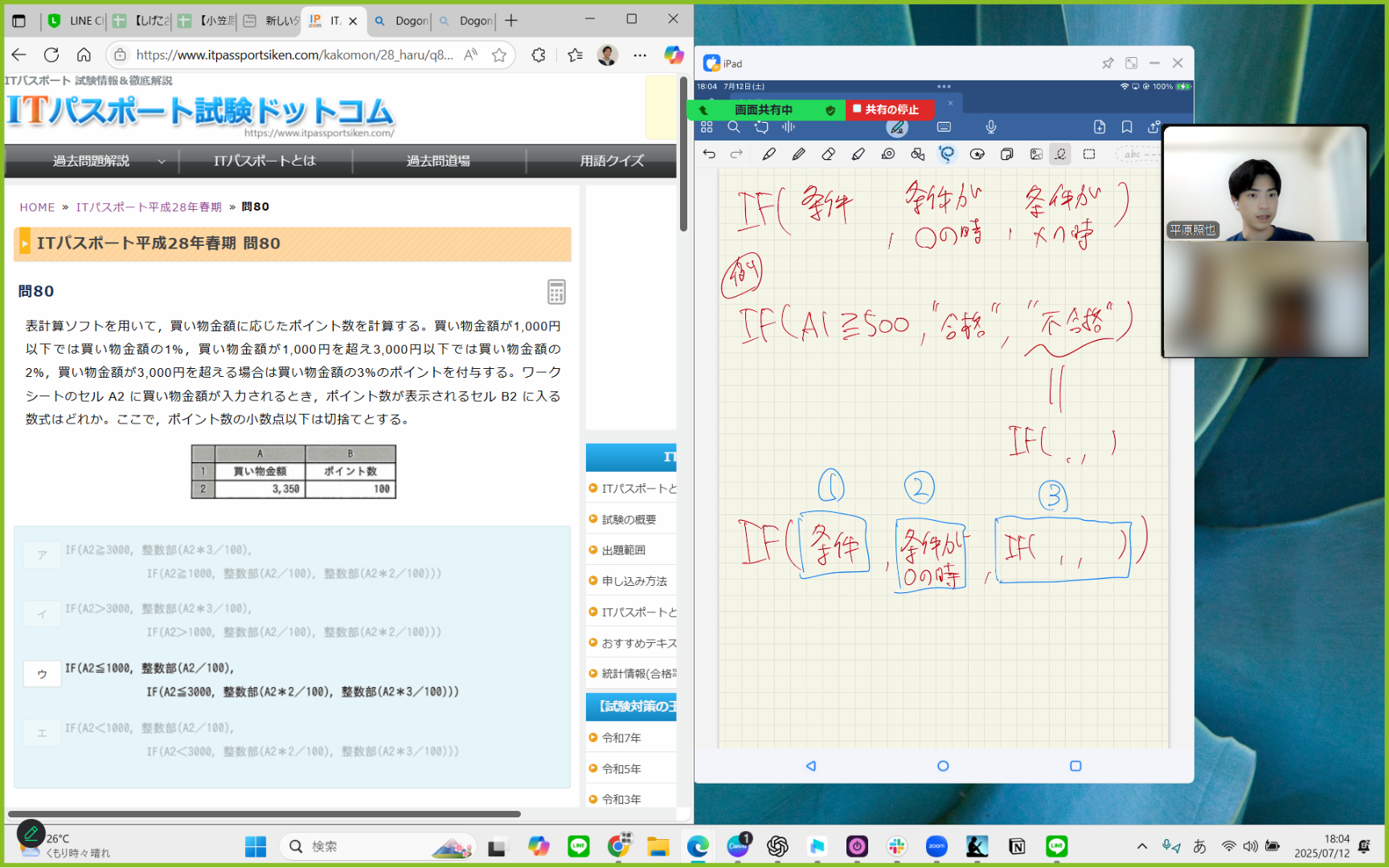Open the Windows Start menu
1389x868 pixels.
(256, 846)
